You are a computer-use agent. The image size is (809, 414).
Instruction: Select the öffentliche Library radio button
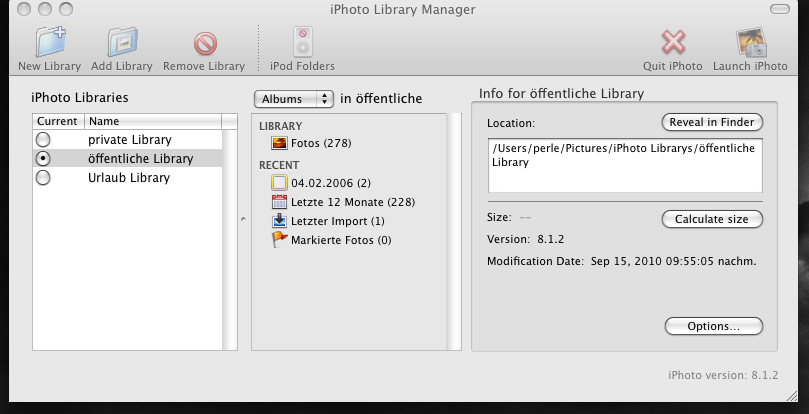[x=43, y=159]
